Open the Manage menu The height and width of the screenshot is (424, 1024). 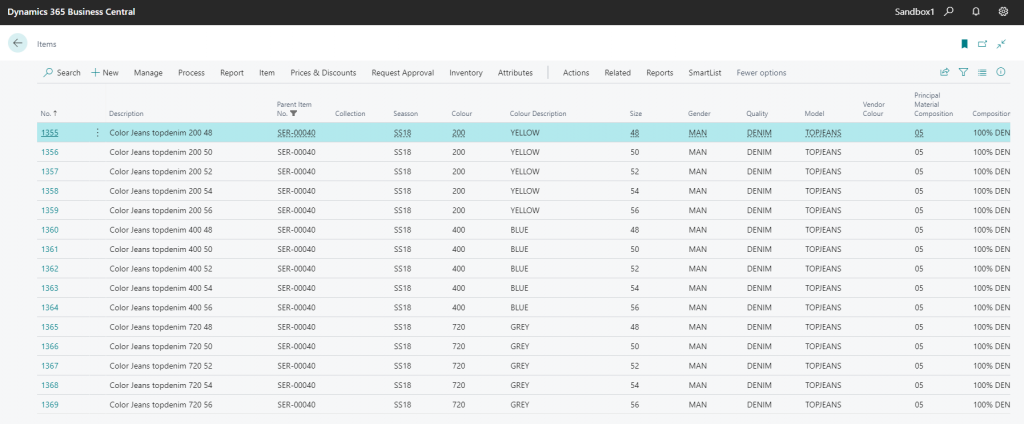tap(148, 73)
